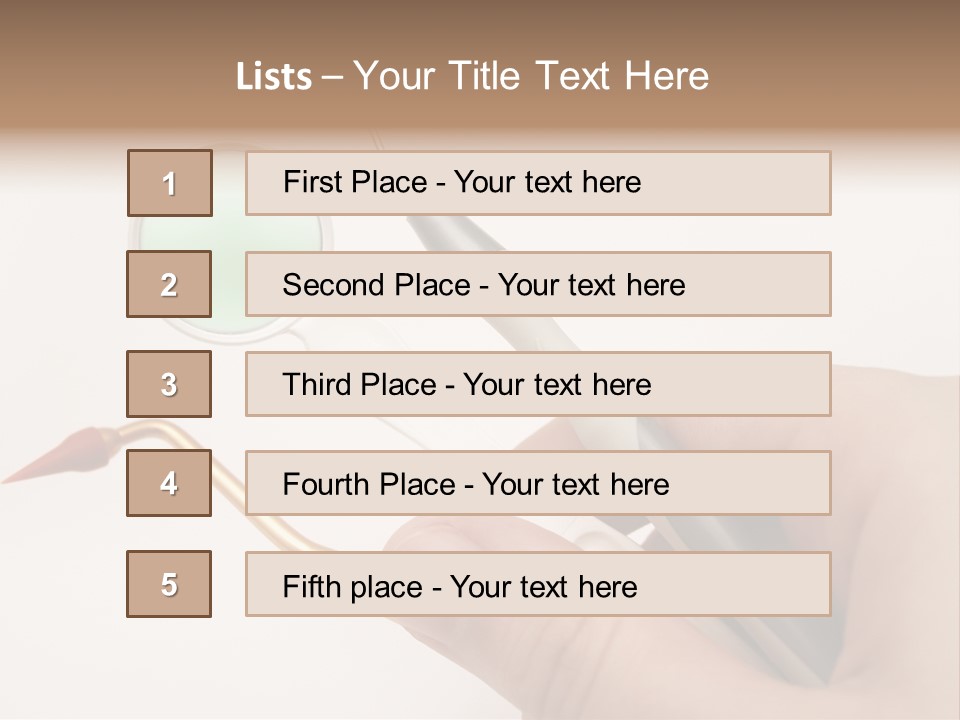The image size is (960, 720).
Task: Click the bold word "Lists" in title
Action: click(273, 77)
